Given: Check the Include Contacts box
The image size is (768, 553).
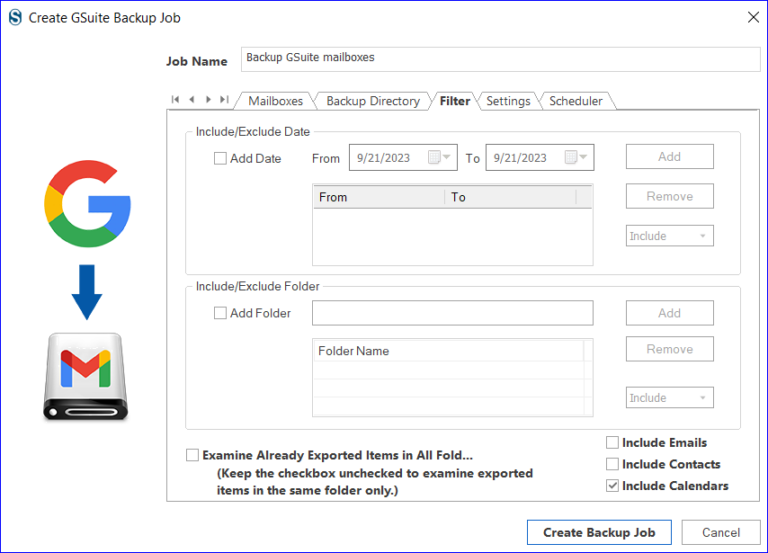Looking at the screenshot, I should click(x=612, y=464).
